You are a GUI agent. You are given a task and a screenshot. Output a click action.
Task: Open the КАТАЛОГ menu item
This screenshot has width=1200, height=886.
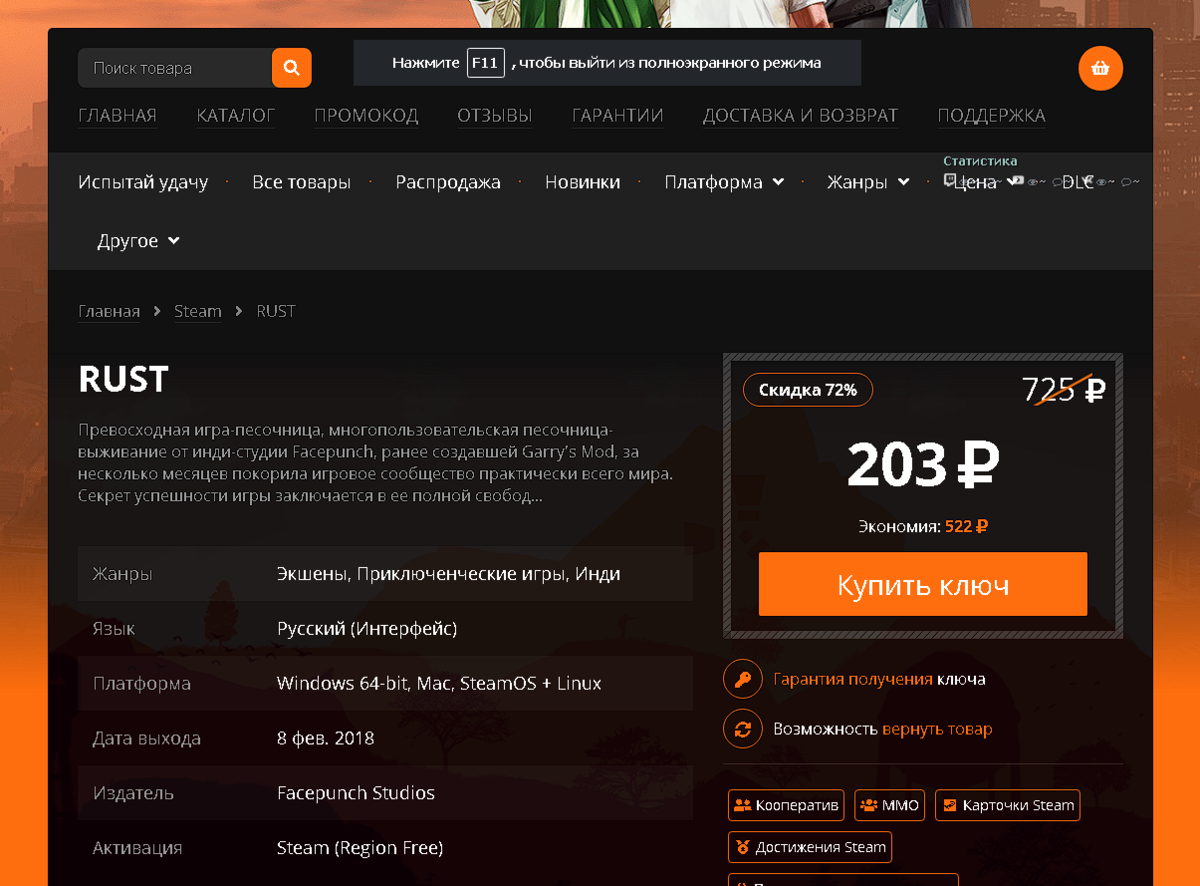[x=236, y=115]
